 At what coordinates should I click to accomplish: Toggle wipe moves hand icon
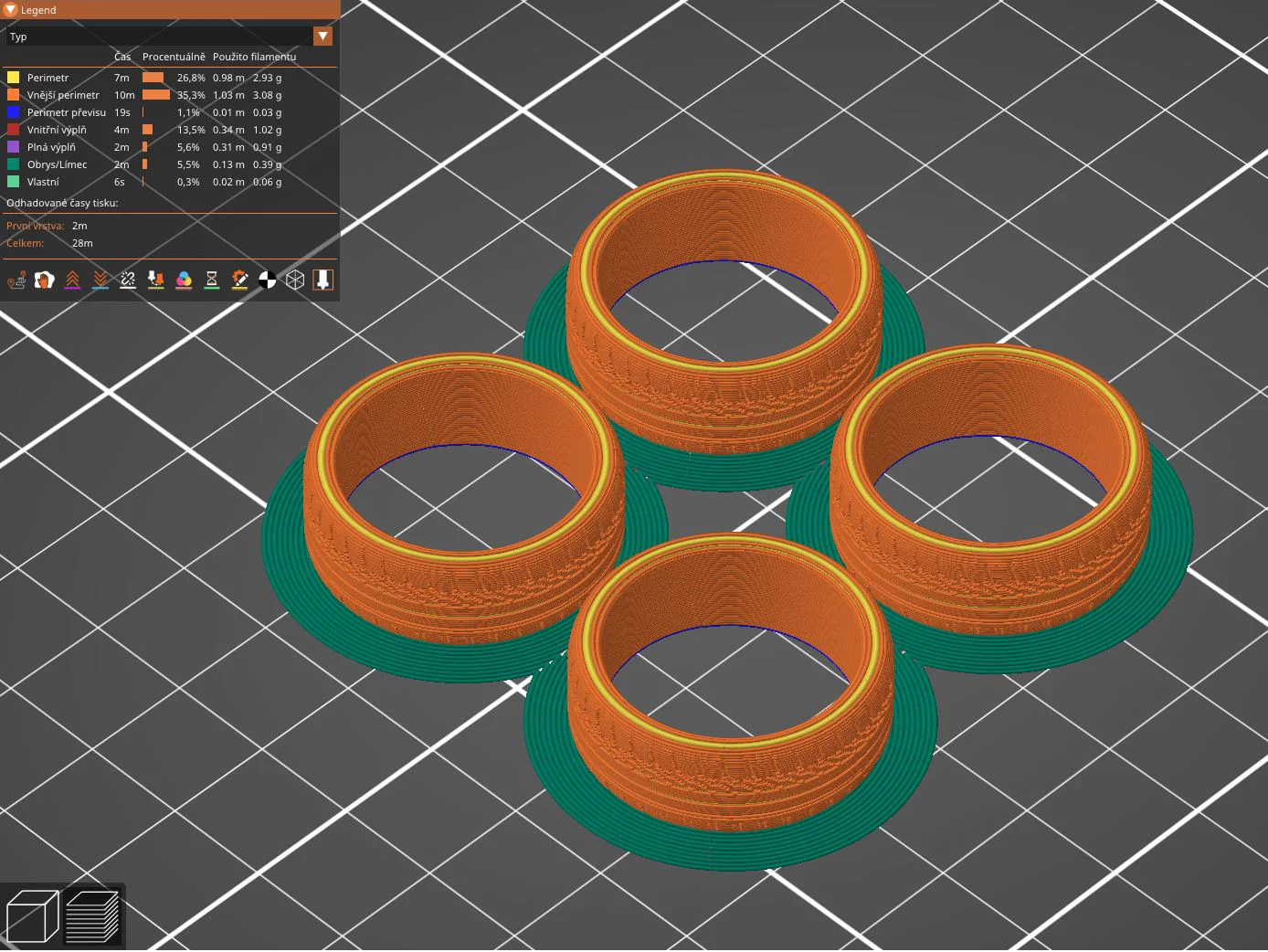44,280
